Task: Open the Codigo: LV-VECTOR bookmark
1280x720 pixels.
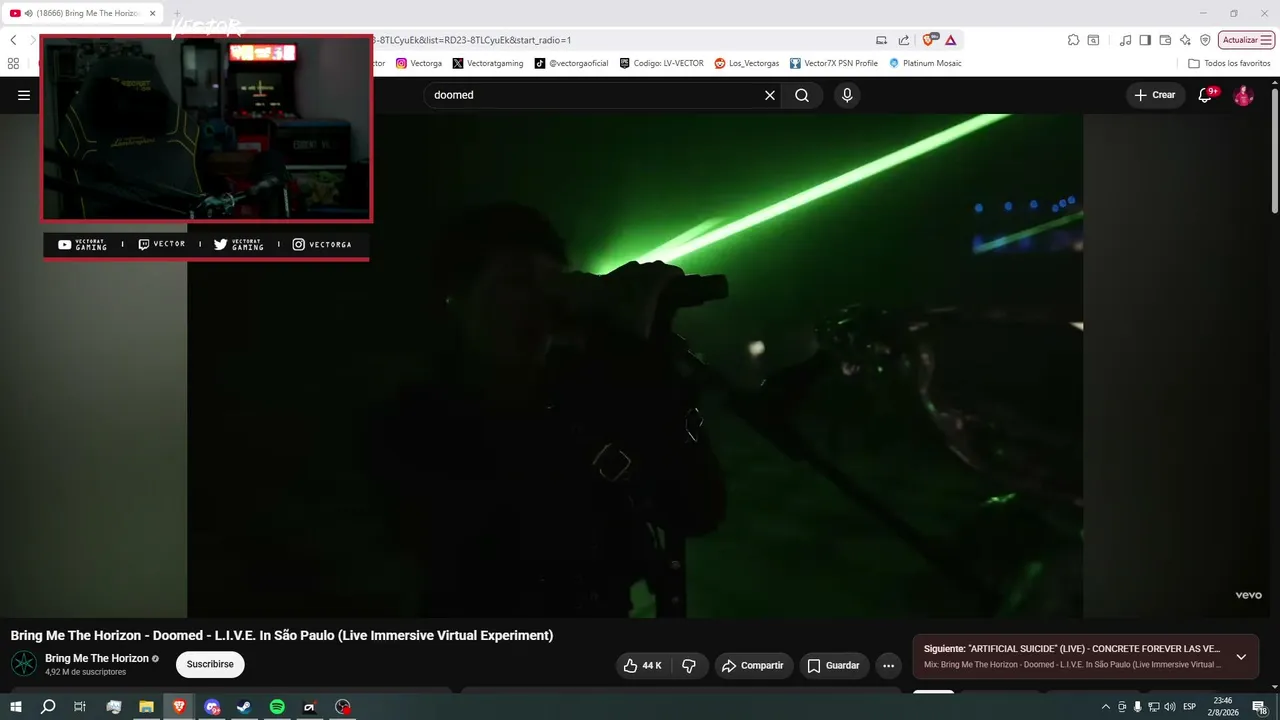Action: [661, 63]
